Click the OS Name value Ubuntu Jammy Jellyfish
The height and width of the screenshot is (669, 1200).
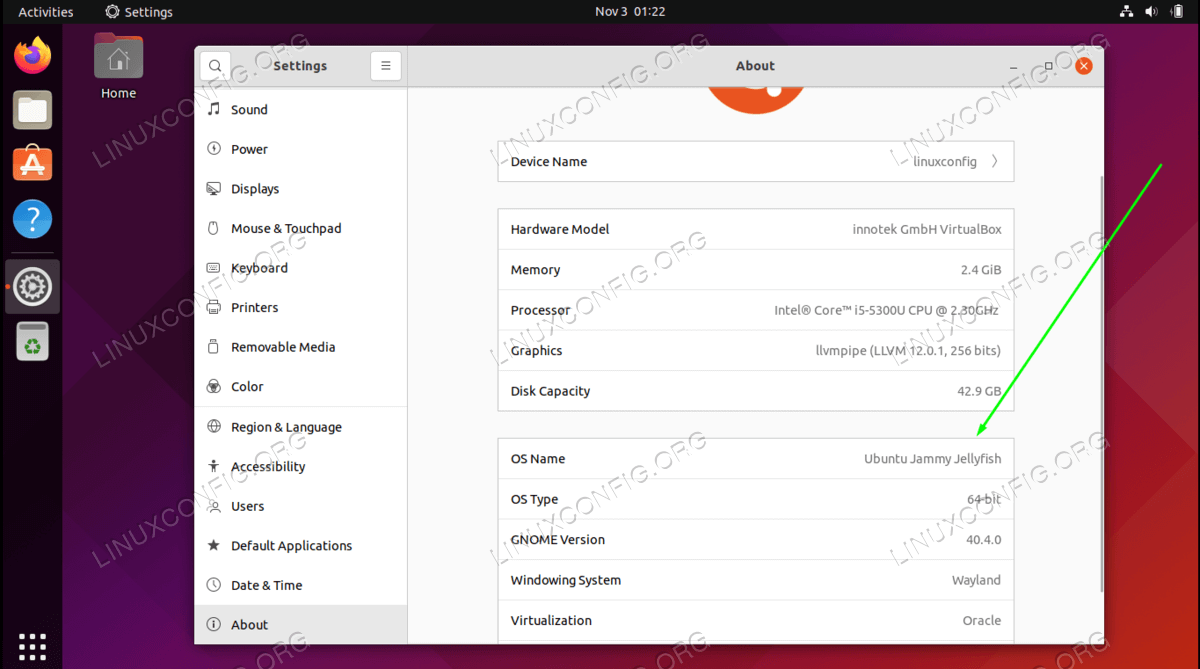933,459
